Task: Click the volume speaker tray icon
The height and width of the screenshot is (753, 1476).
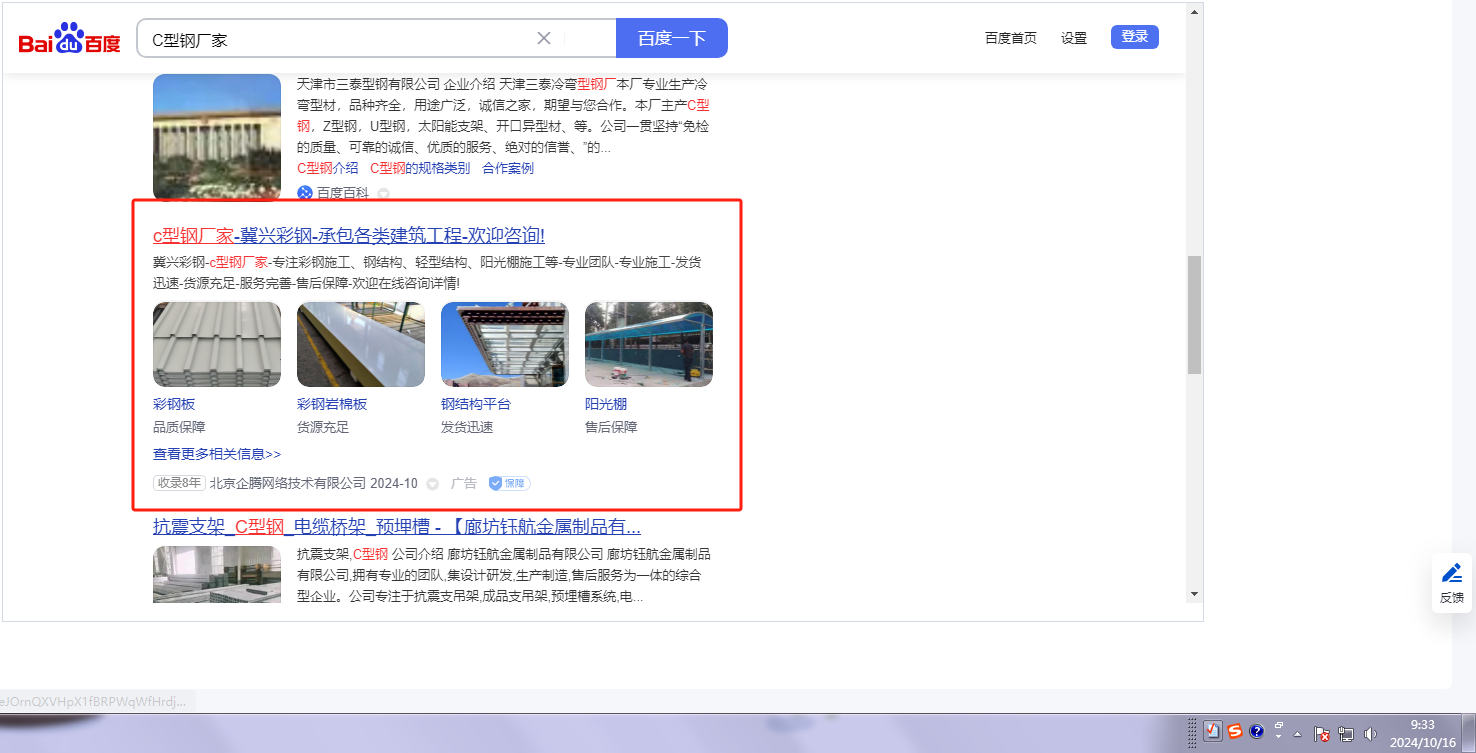Action: click(1370, 732)
